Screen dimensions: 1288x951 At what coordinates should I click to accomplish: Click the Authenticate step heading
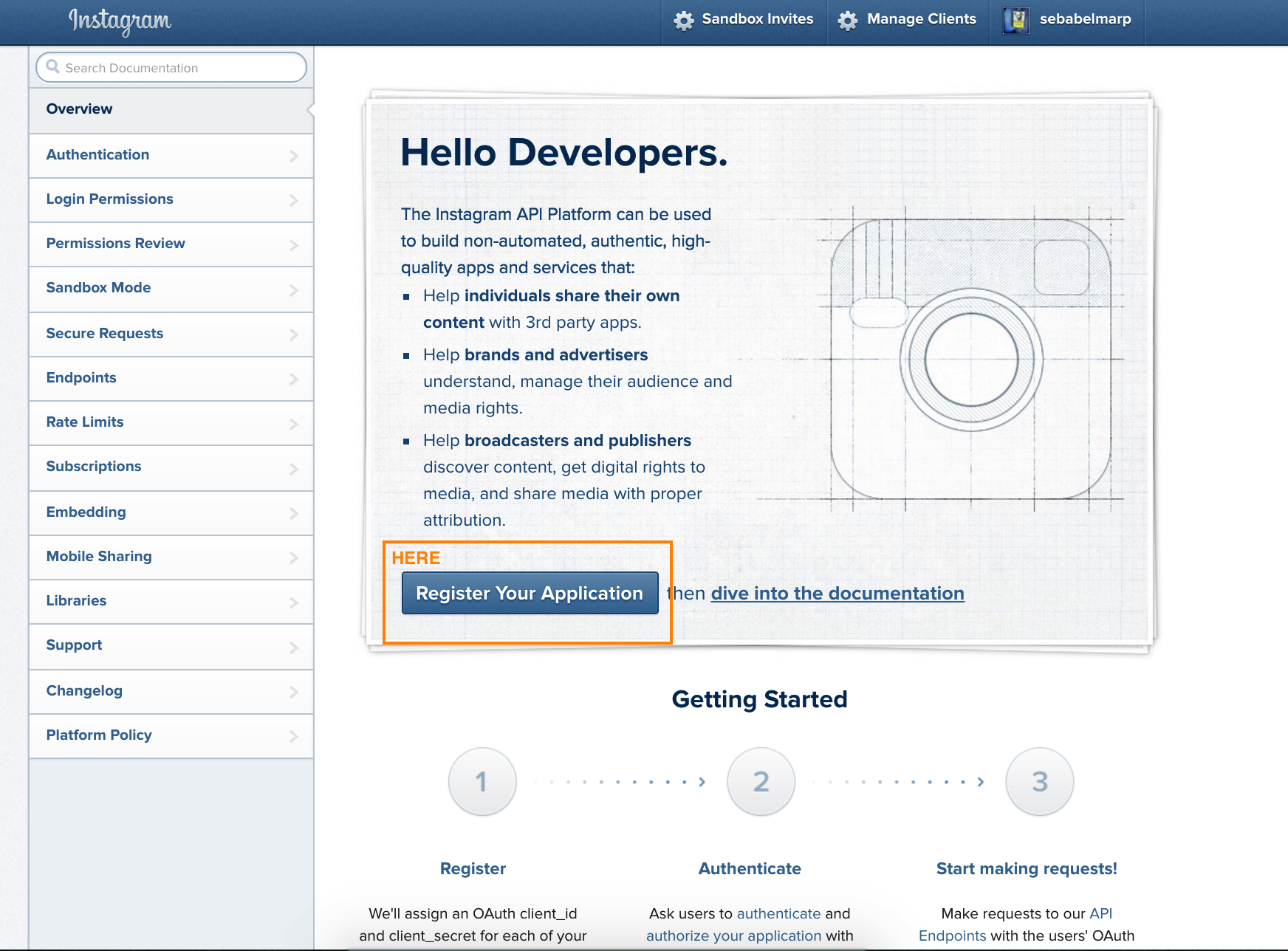(x=750, y=868)
